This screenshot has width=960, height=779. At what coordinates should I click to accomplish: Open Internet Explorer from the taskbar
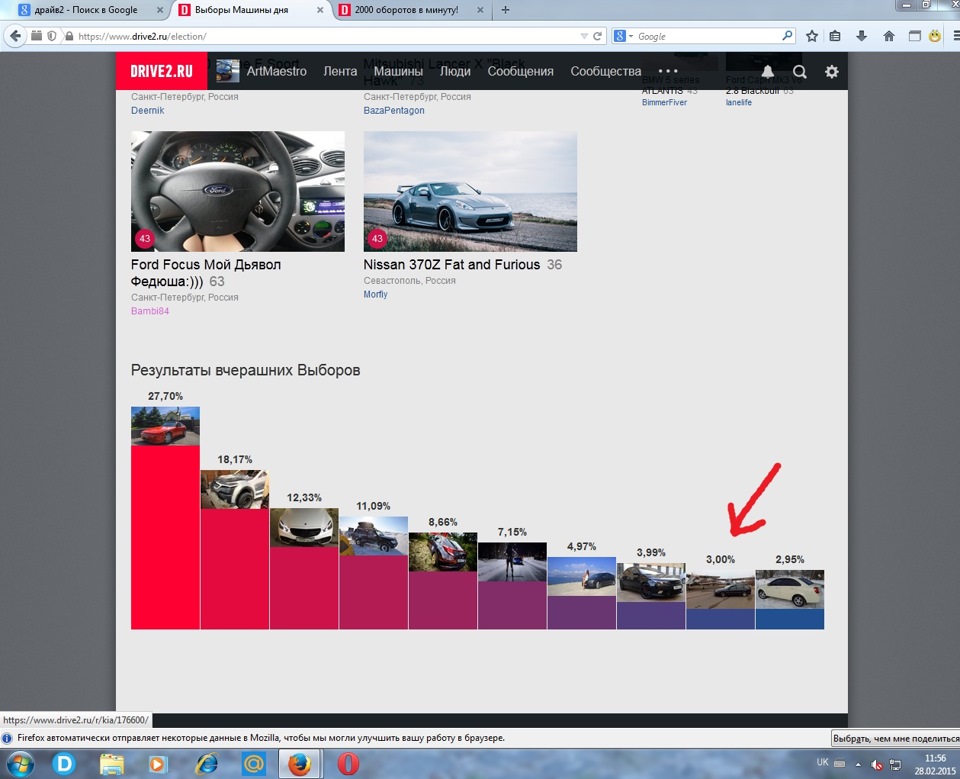tap(206, 764)
